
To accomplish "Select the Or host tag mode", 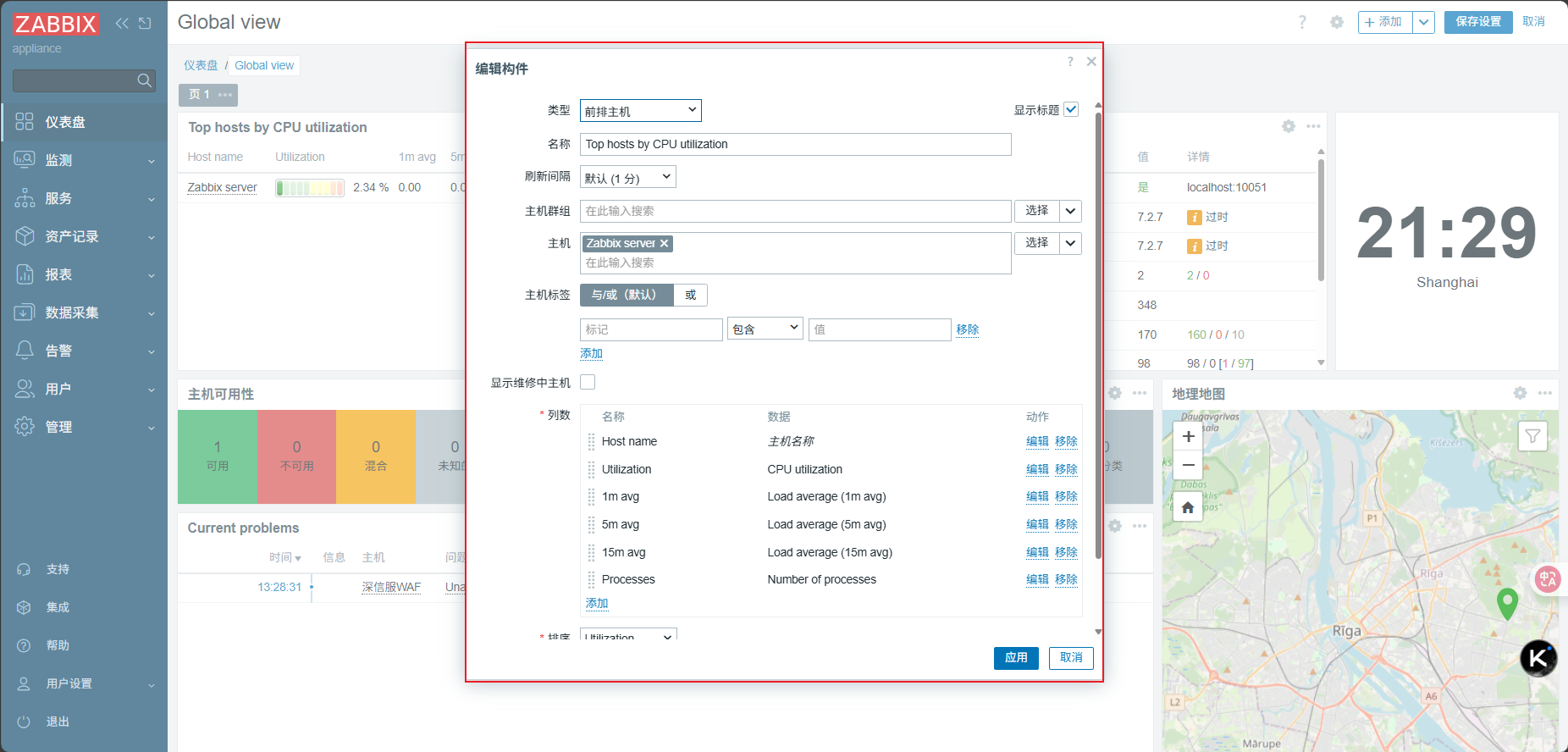I will [x=691, y=295].
